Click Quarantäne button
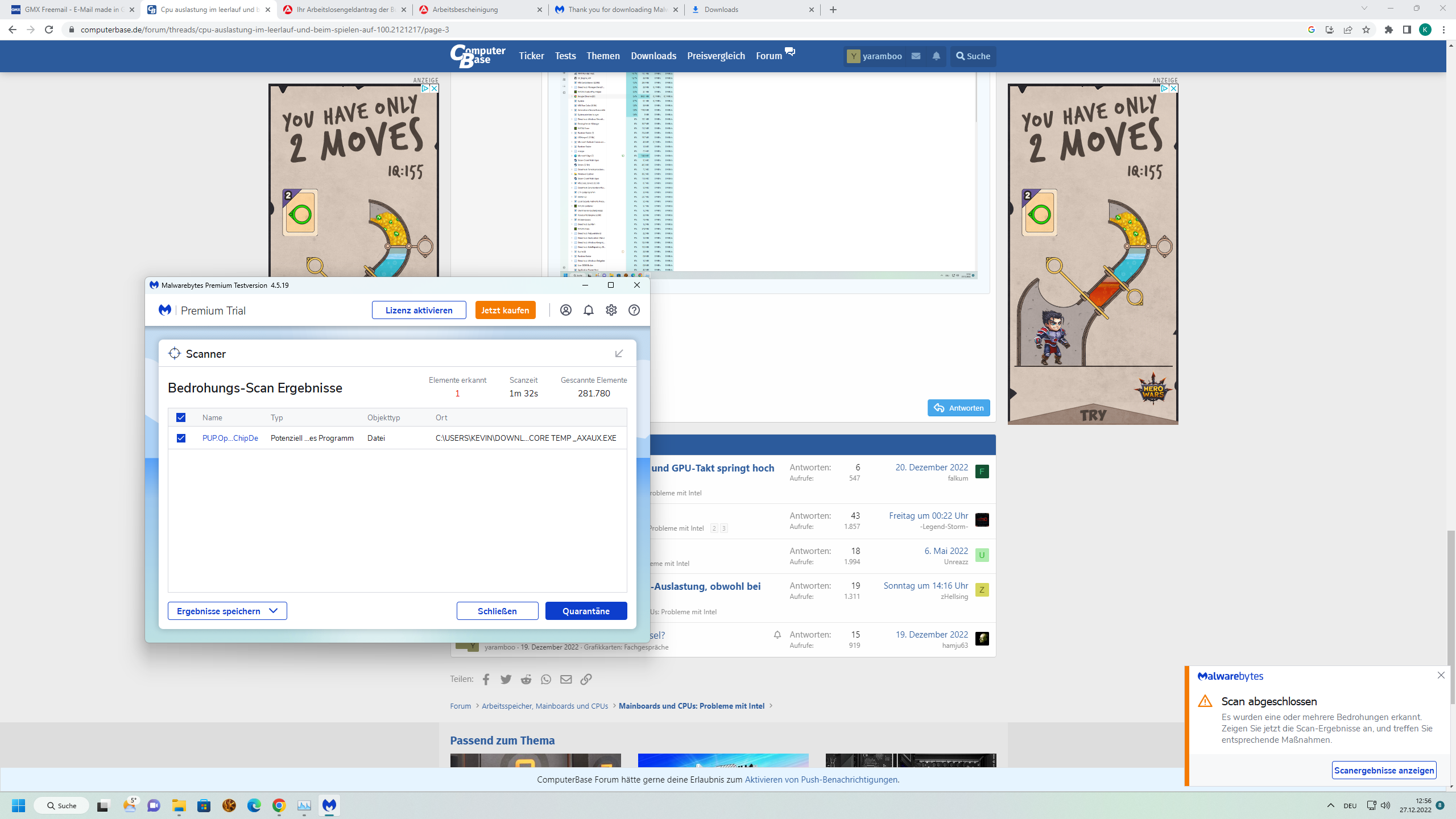This screenshot has width=1456, height=819. (586, 611)
